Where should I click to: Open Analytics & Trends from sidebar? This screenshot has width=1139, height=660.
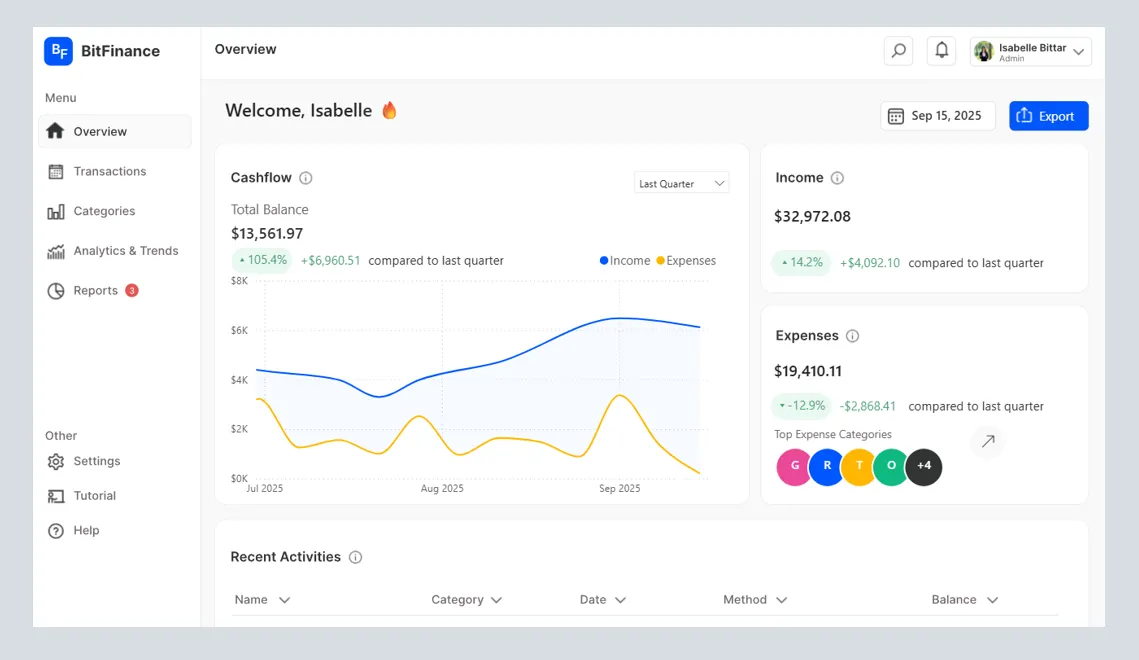pyautogui.click(x=55, y=251)
